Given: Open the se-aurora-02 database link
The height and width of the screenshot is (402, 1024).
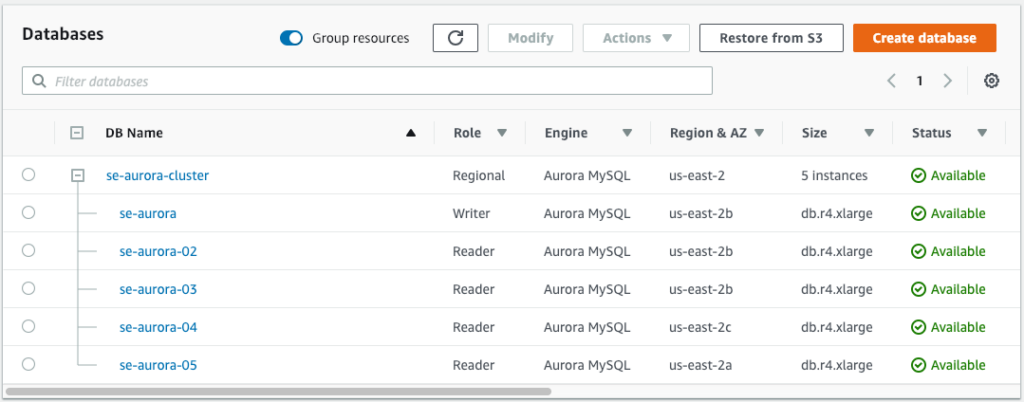Looking at the screenshot, I should [x=158, y=251].
